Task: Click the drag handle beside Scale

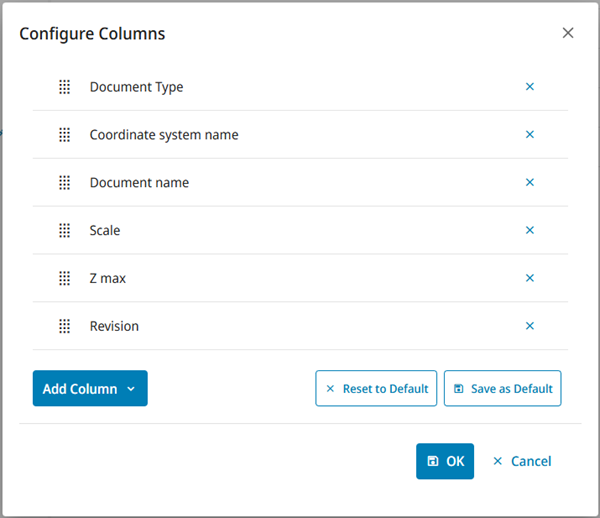Action: pos(64,231)
